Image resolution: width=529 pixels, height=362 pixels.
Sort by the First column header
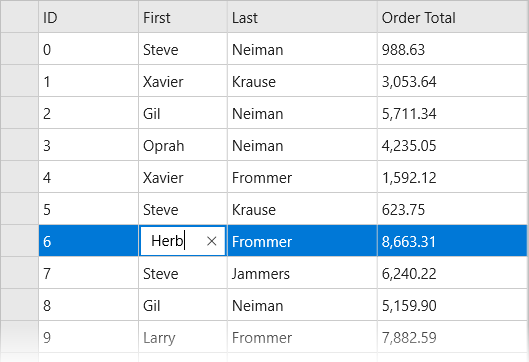(x=183, y=17)
